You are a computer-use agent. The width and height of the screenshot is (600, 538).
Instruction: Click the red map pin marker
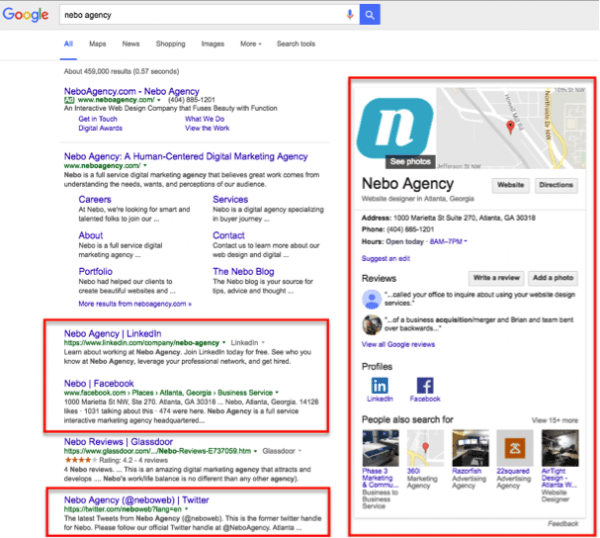click(511, 127)
